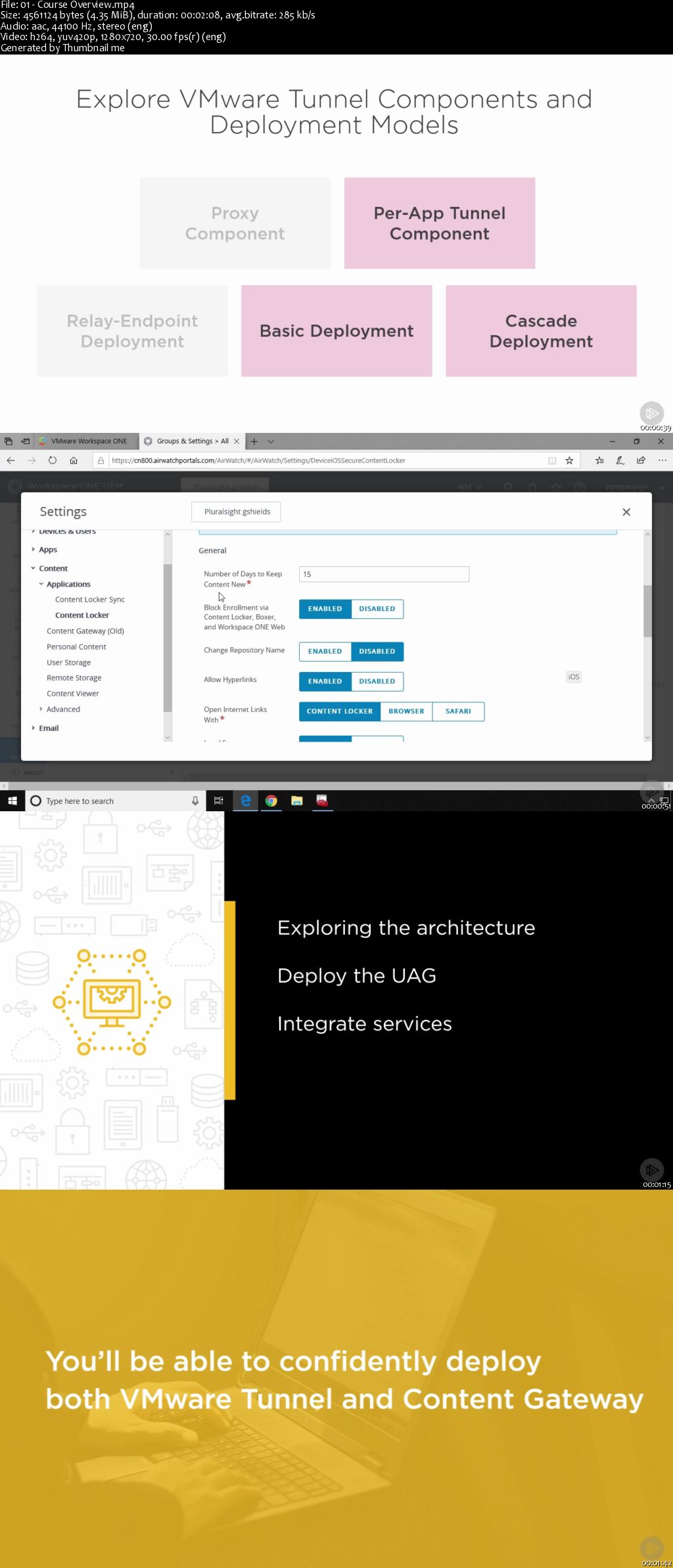Open the tab list dropdown chevron
Screen dimensions: 673x1568
[271, 441]
